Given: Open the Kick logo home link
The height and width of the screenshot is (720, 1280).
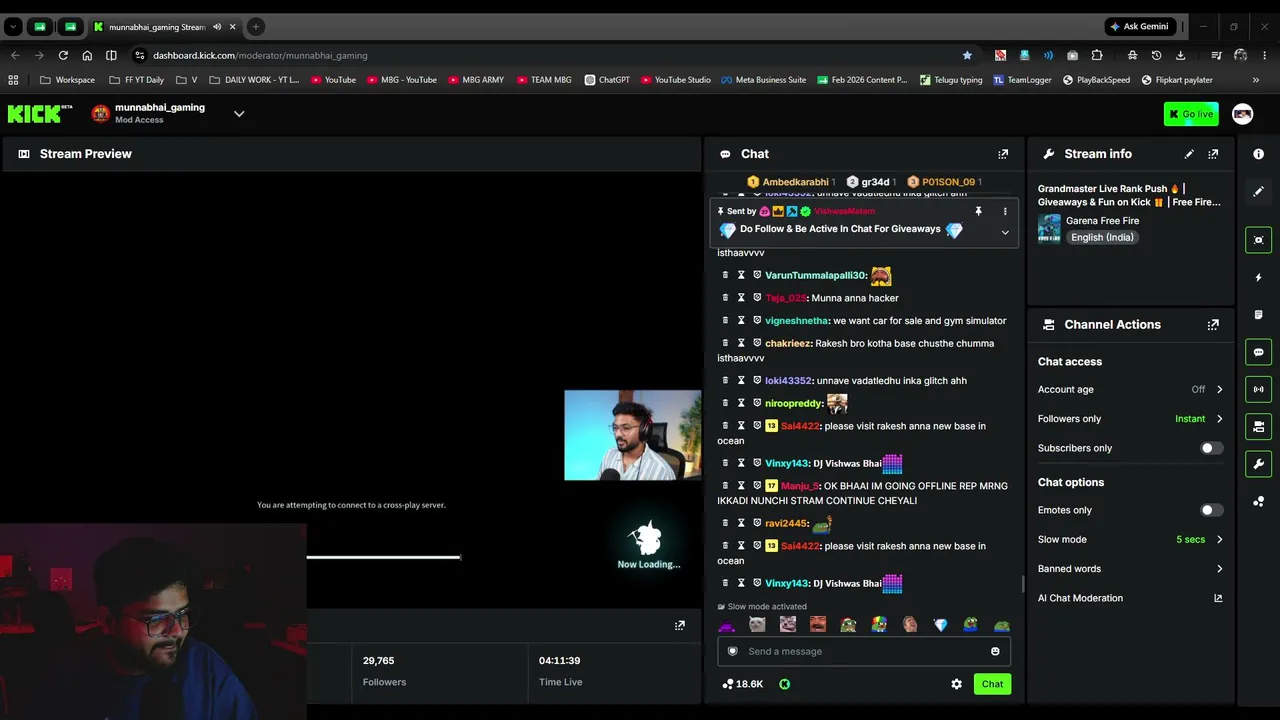Looking at the screenshot, I should (40, 114).
